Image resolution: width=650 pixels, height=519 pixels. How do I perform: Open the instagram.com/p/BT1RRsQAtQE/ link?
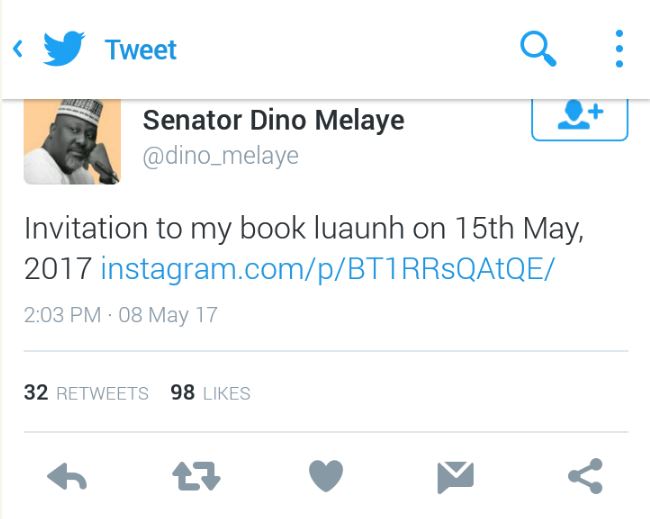(327, 269)
